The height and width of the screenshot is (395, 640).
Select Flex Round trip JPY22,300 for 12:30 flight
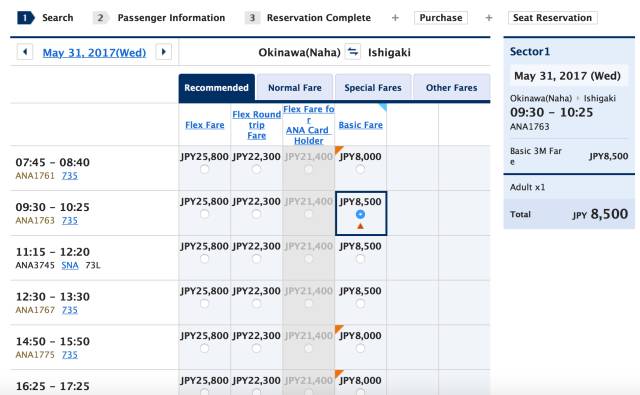[256, 303]
